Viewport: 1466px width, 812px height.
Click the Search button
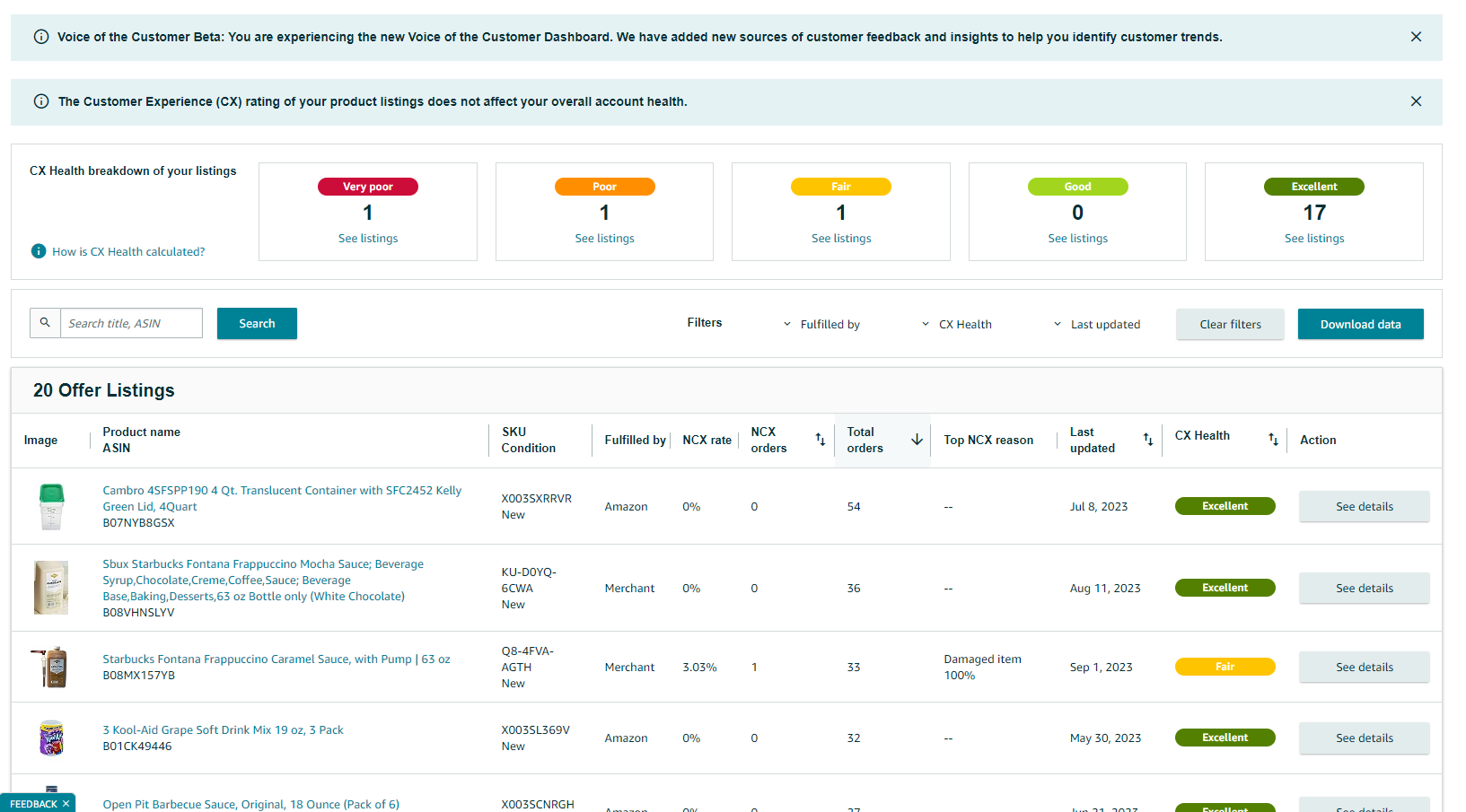click(257, 323)
